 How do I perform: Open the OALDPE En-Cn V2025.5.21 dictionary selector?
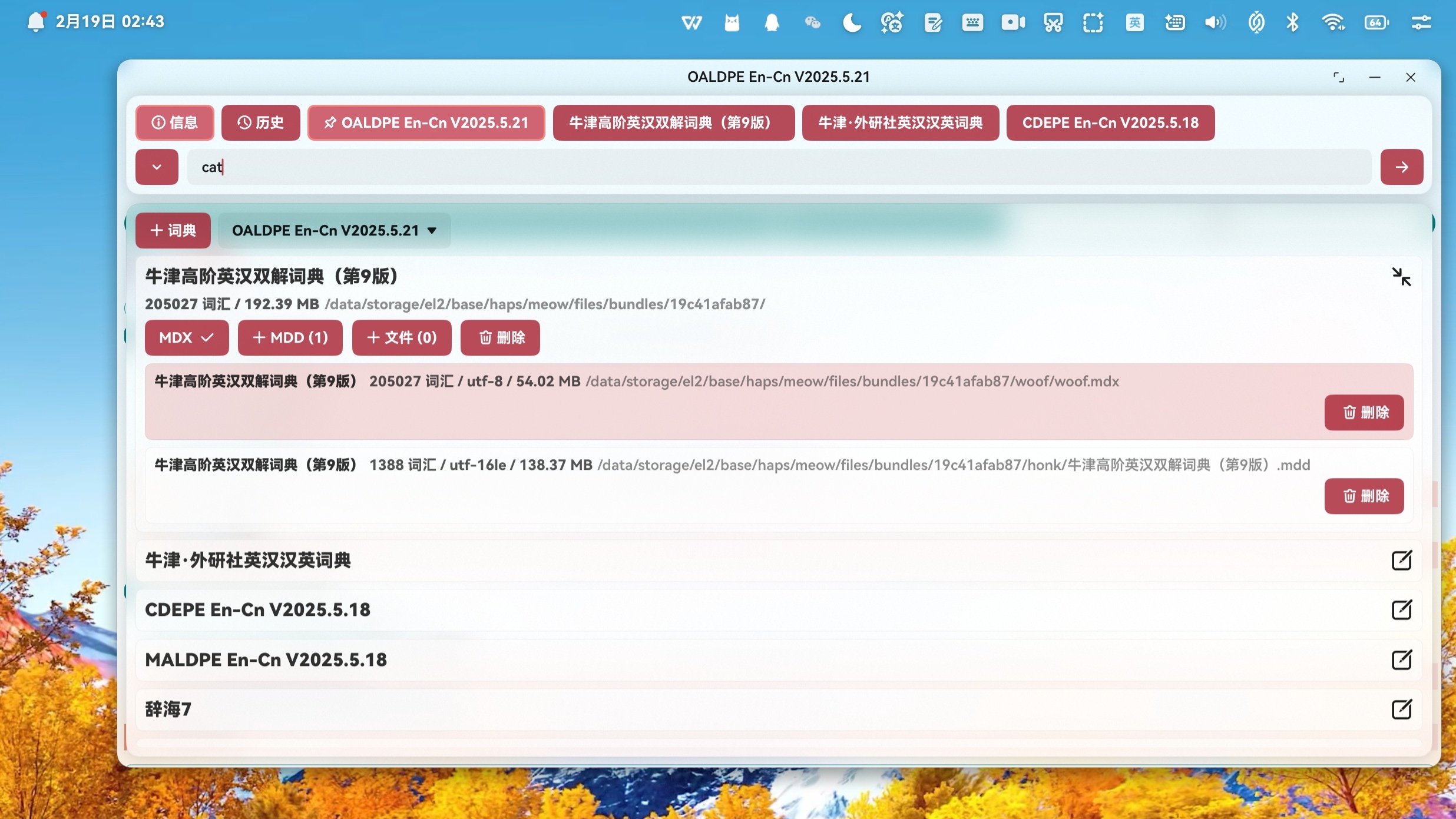pyautogui.click(x=334, y=230)
